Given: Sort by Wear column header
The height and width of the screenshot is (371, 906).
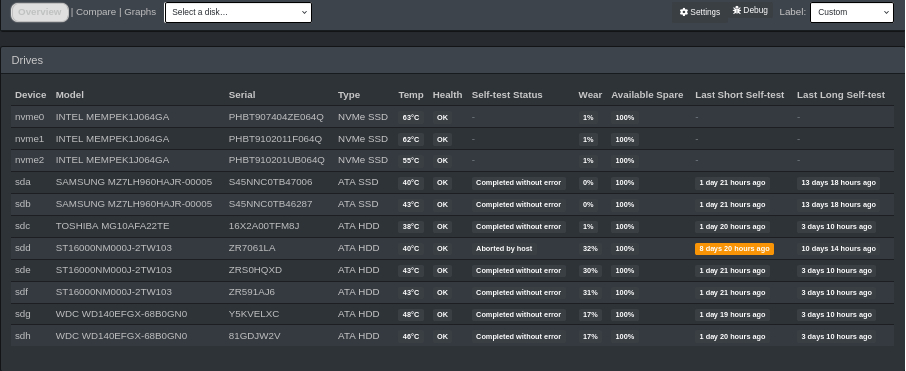Looking at the screenshot, I should [590, 95].
